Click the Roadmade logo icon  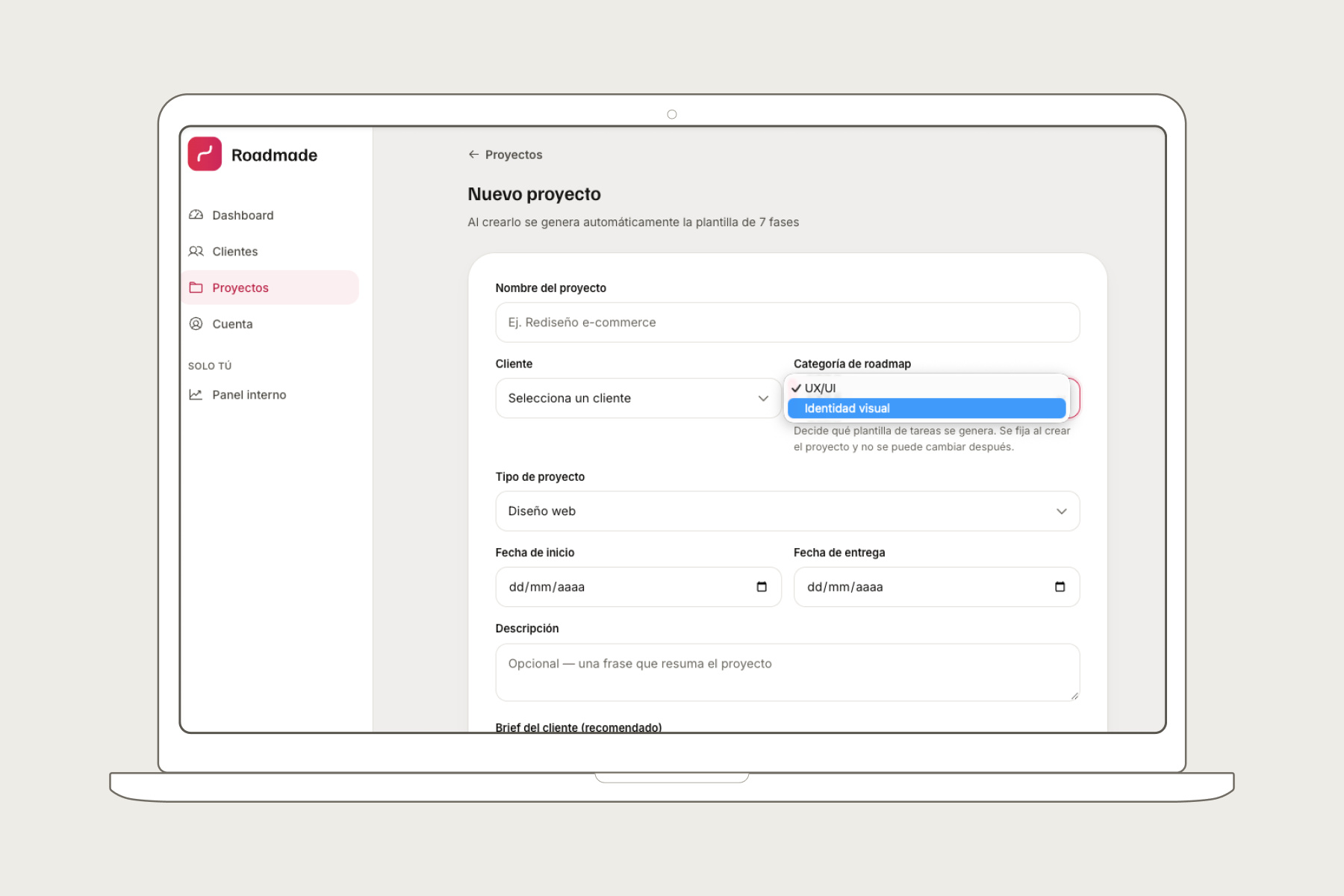(x=205, y=154)
